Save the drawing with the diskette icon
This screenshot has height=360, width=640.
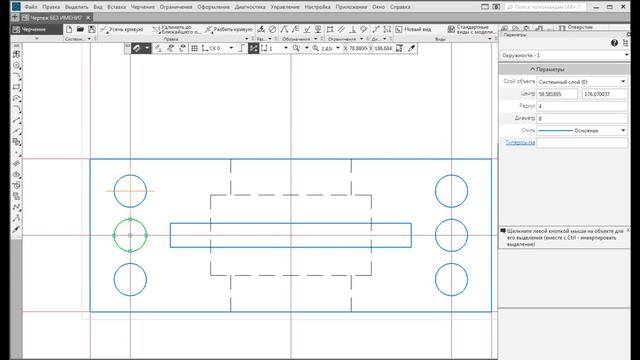tap(92, 29)
